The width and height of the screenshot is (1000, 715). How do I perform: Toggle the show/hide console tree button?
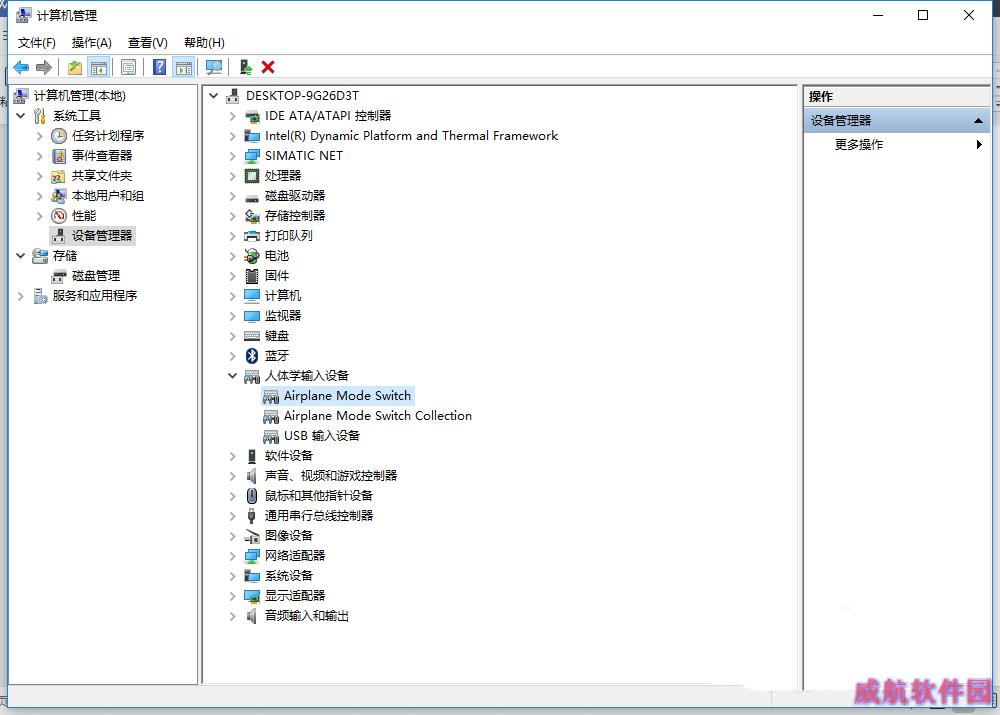click(x=98, y=67)
